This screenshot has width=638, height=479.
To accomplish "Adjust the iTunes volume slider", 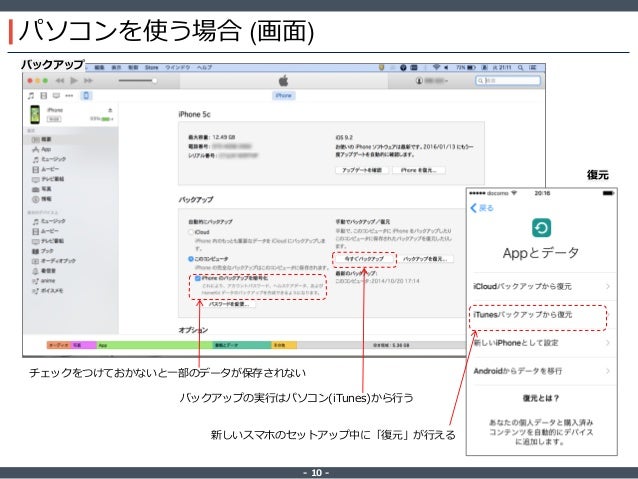I will [x=138, y=81].
